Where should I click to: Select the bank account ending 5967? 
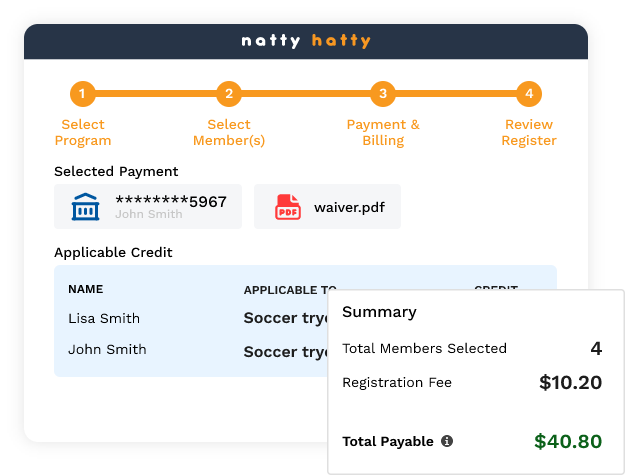[x=148, y=206]
